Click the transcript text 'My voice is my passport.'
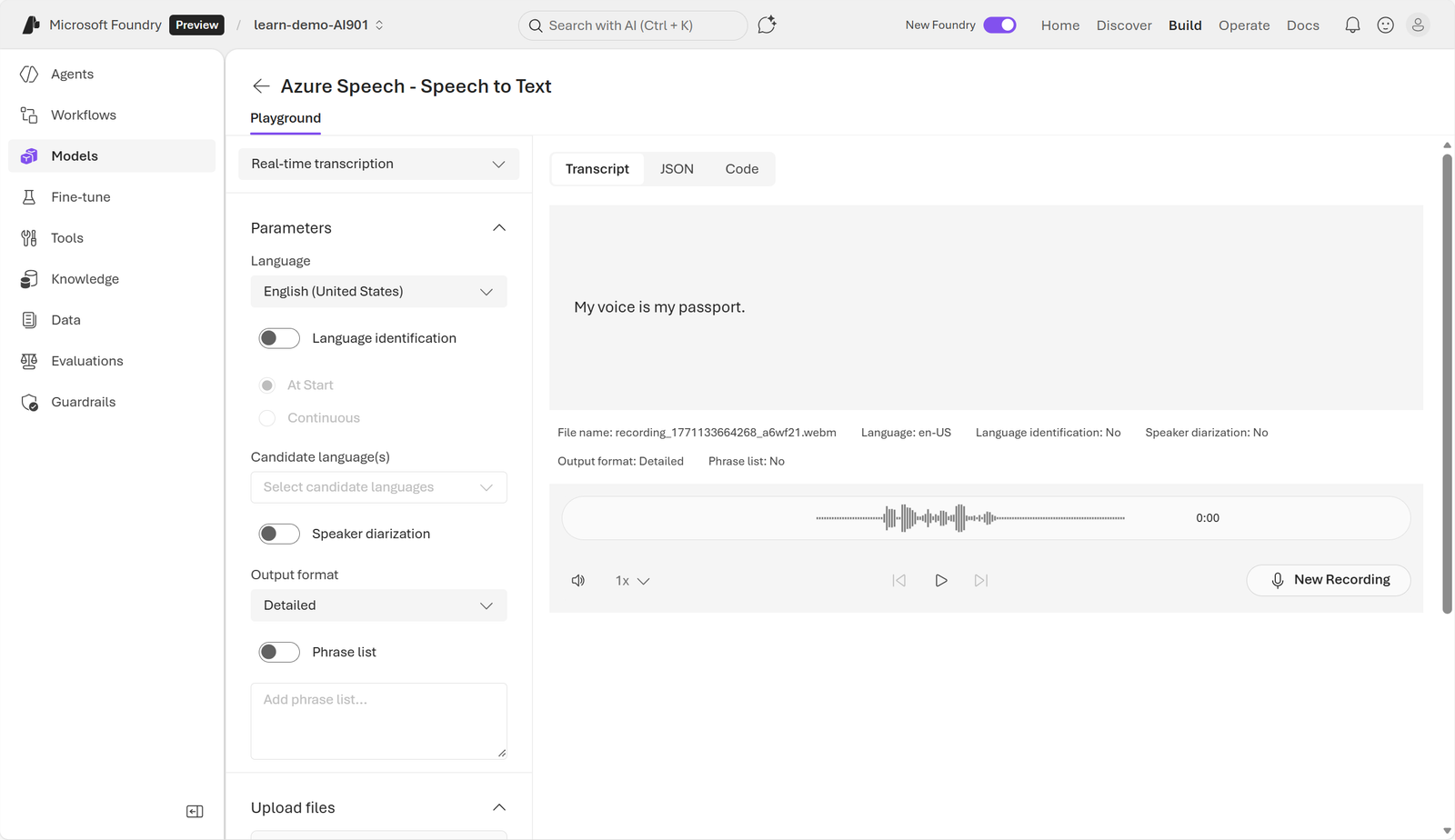Image resolution: width=1455 pixels, height=840 pixels. (x=659, y=307)
